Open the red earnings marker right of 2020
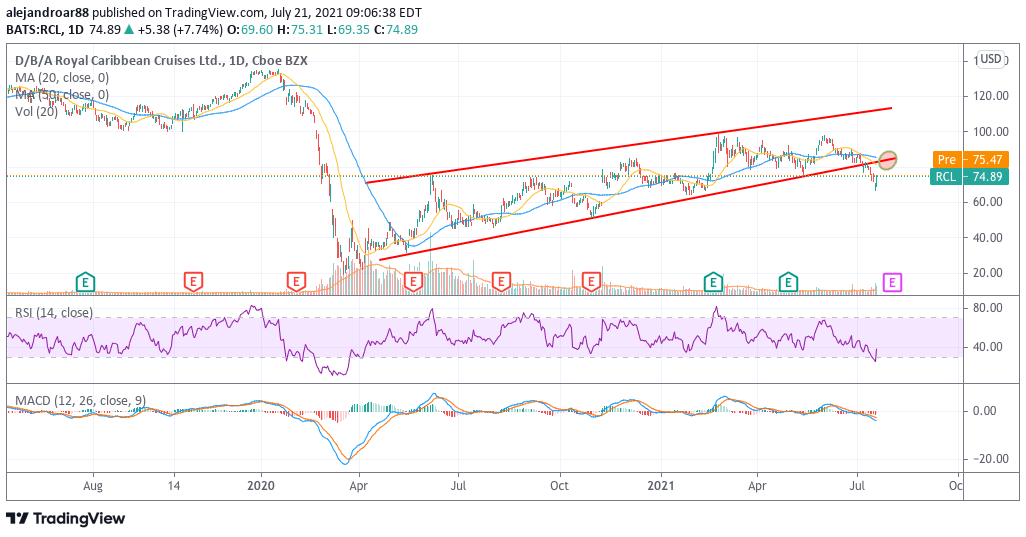Image resolution: width=1026 pixels, height=537 pixels. (296, 283)
